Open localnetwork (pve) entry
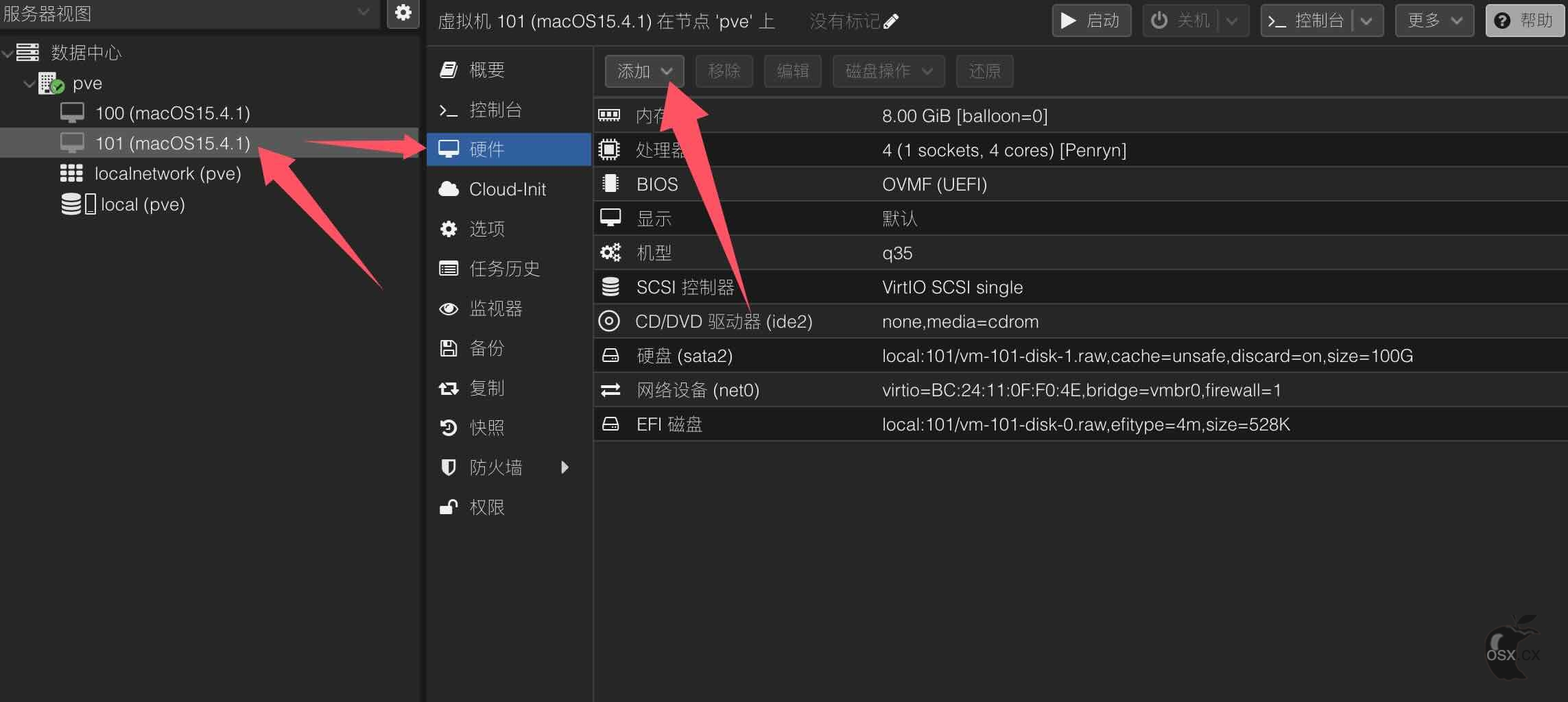 click(167, 173)
